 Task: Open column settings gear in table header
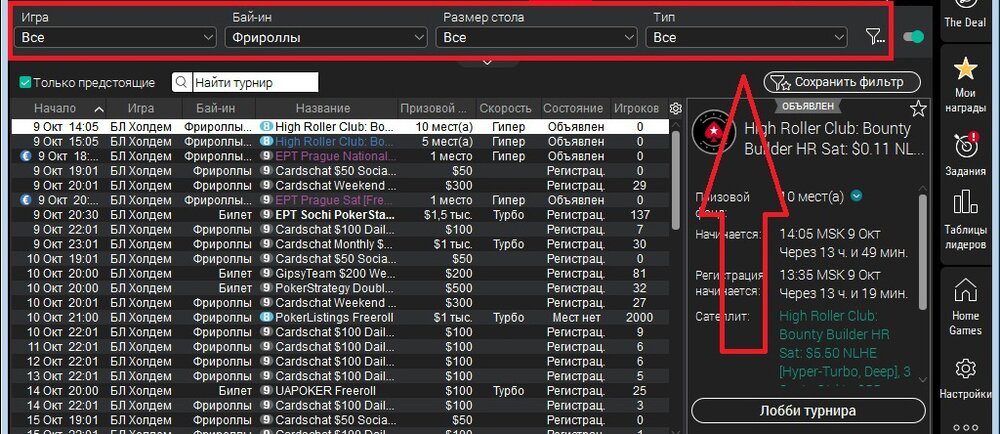point(676,109)
